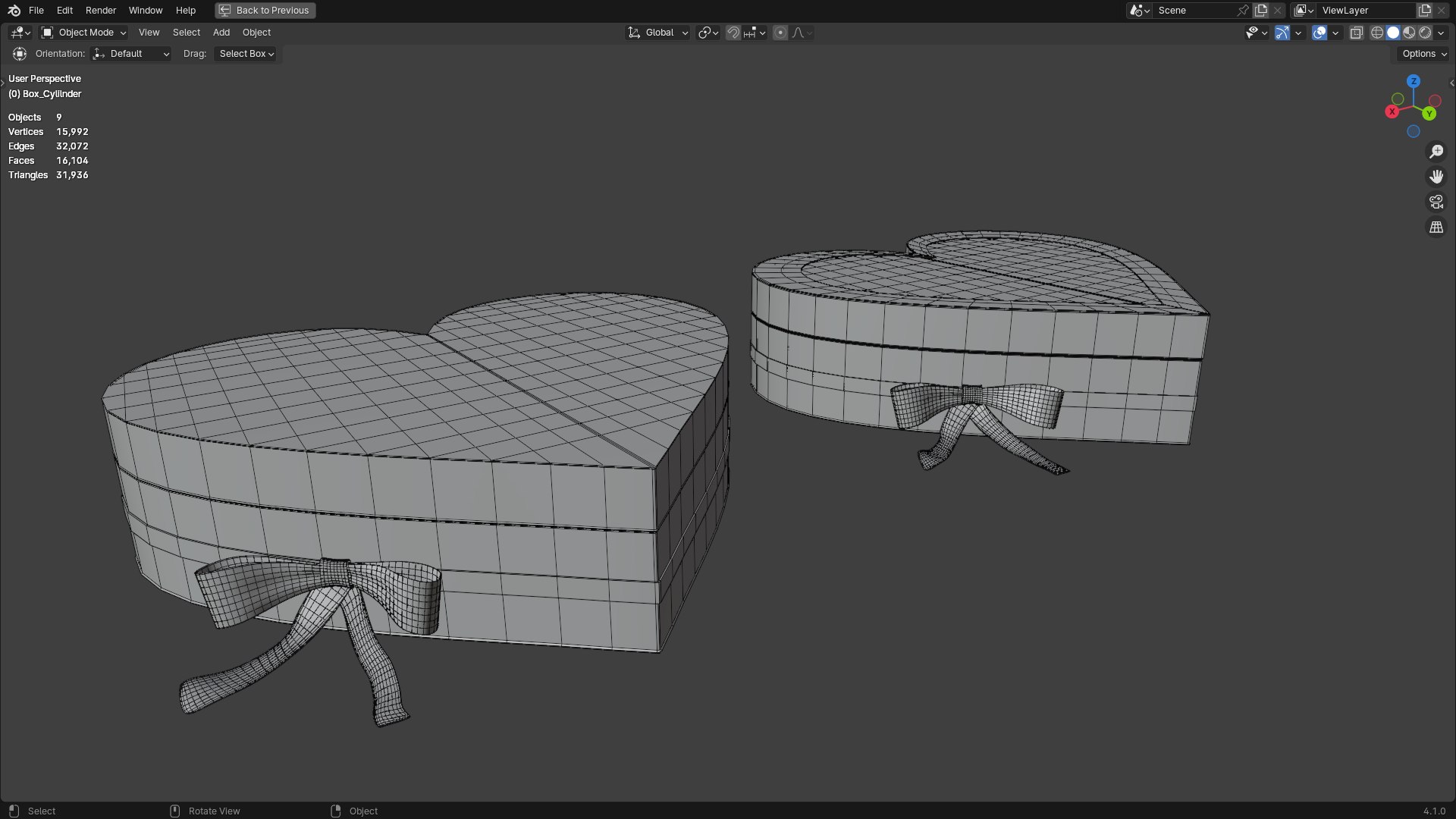Image resolution: width=1456 pixels, height=819 pixels.
Task: Pin the Scene with pin icon
Action: (x=1243, y=11)
